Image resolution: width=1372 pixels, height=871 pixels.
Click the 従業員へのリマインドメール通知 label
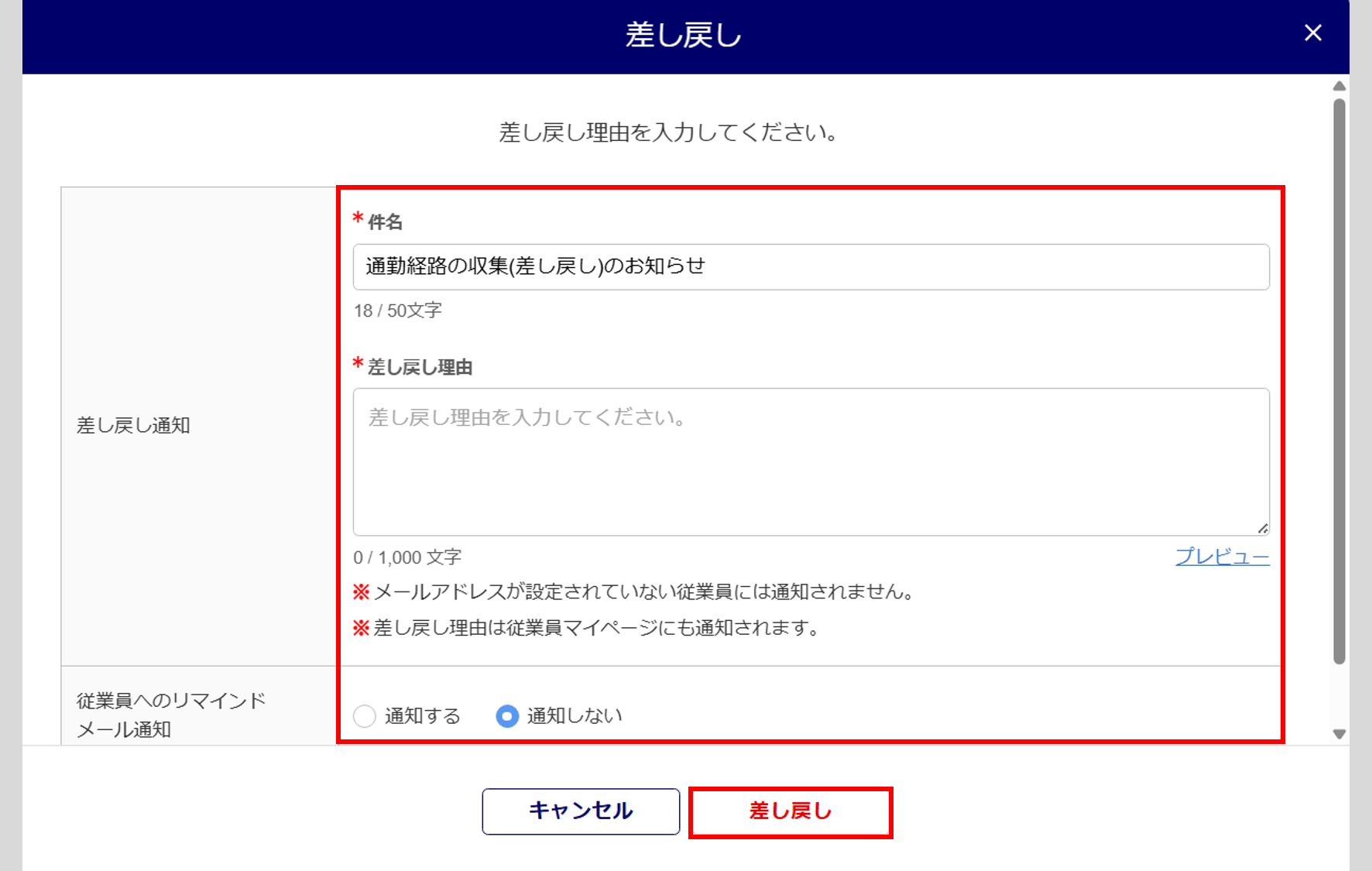click(171, 715)
